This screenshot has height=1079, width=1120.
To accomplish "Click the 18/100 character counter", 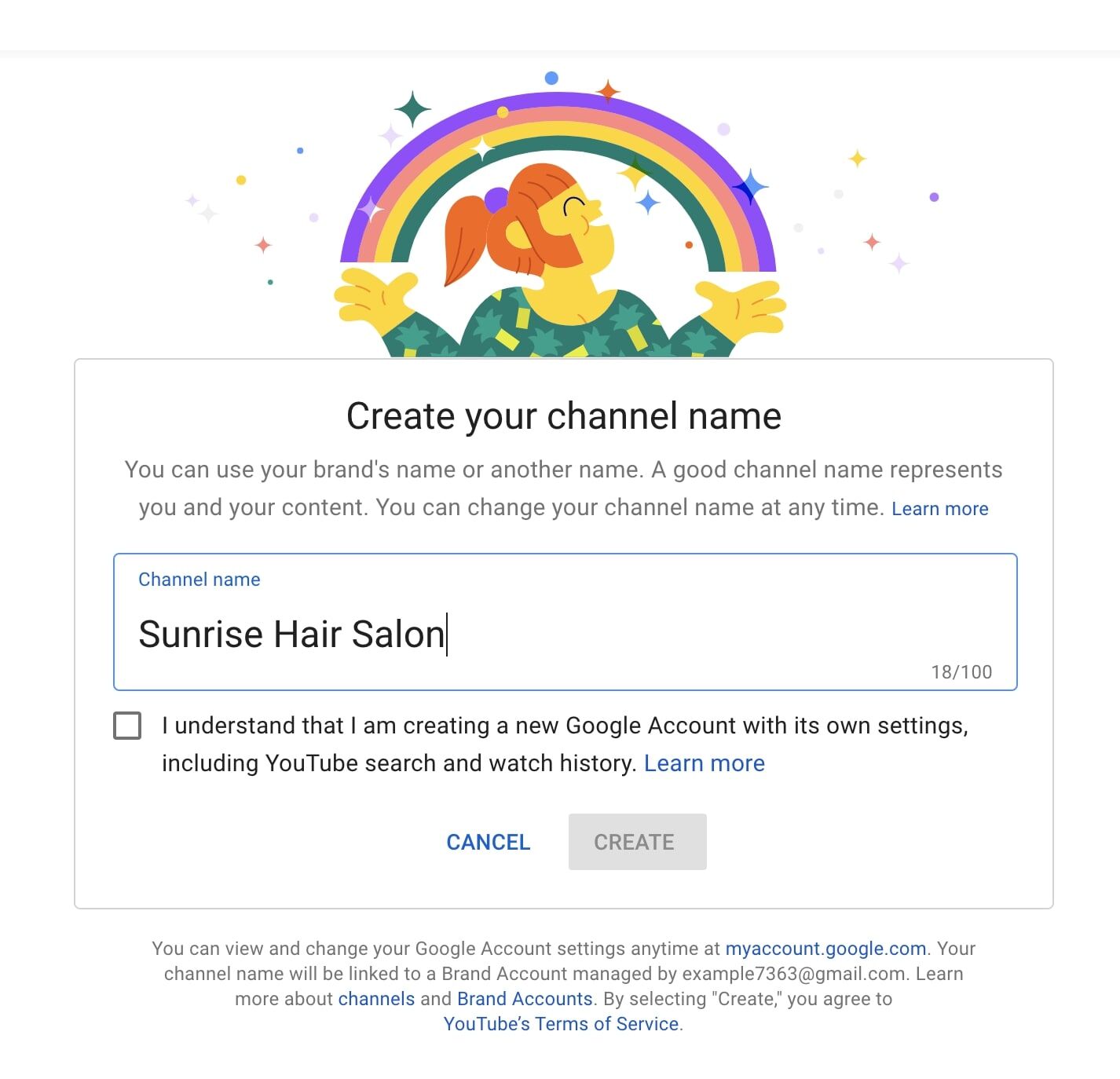I will point(961,672).
